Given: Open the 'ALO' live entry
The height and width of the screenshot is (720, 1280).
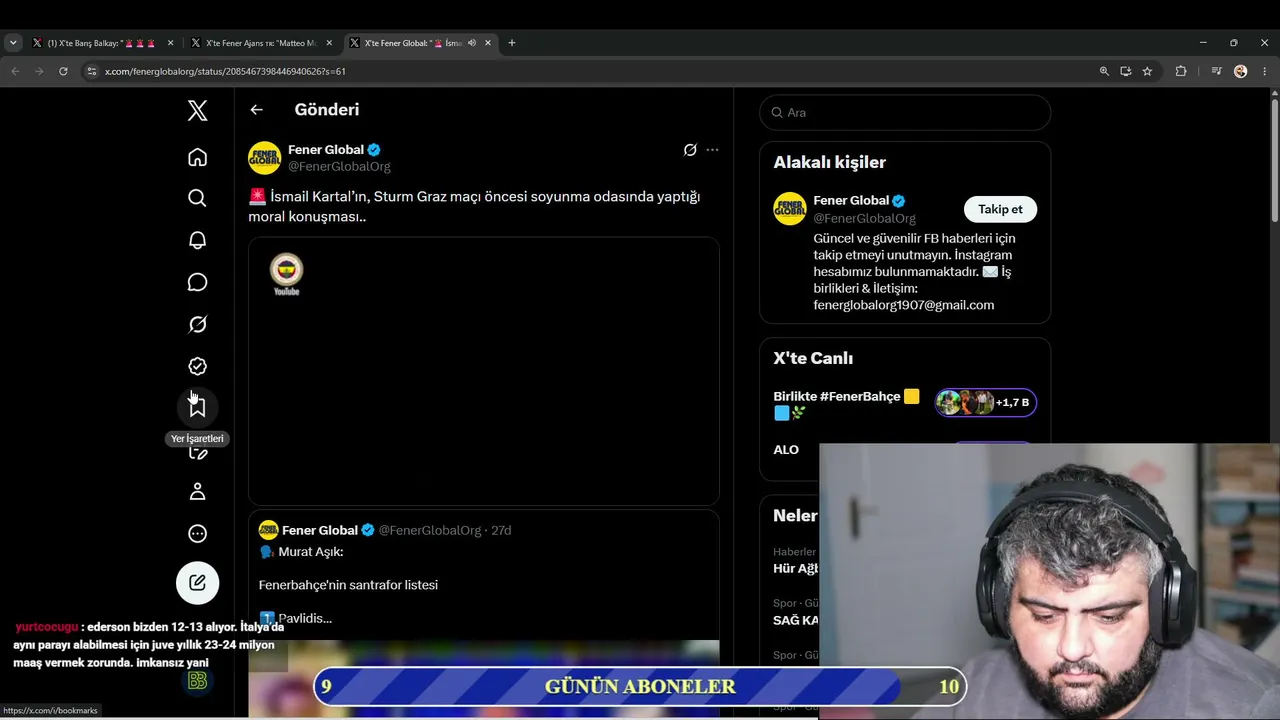Looking at the screenshot, I should 786,450.
